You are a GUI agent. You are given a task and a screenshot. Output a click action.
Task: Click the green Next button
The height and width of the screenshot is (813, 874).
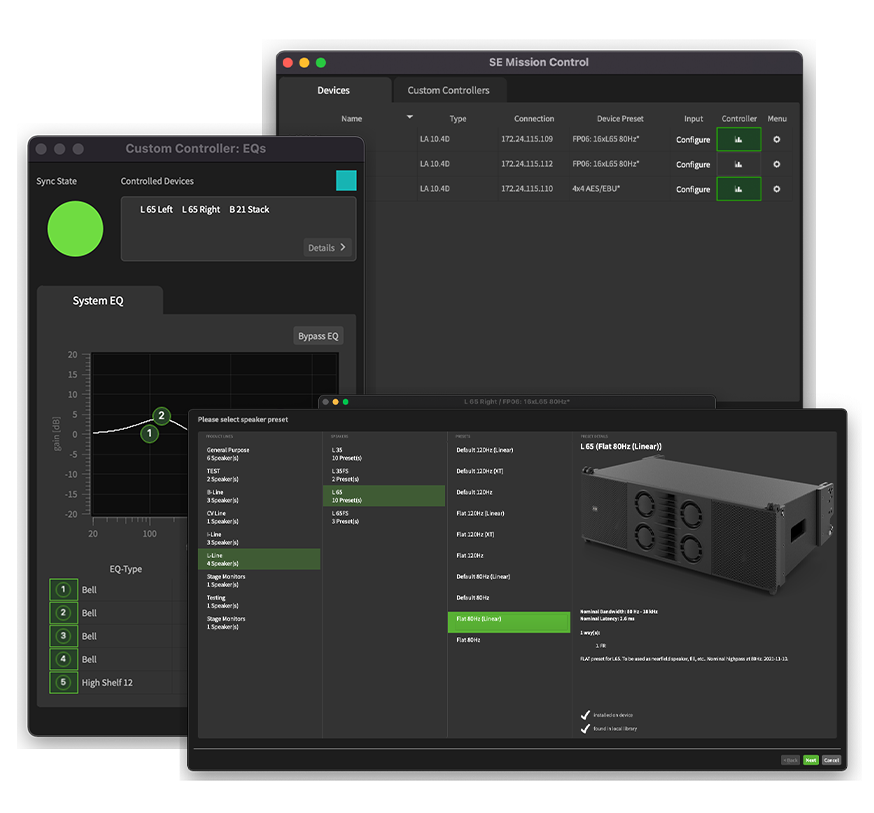coord(810,760)
